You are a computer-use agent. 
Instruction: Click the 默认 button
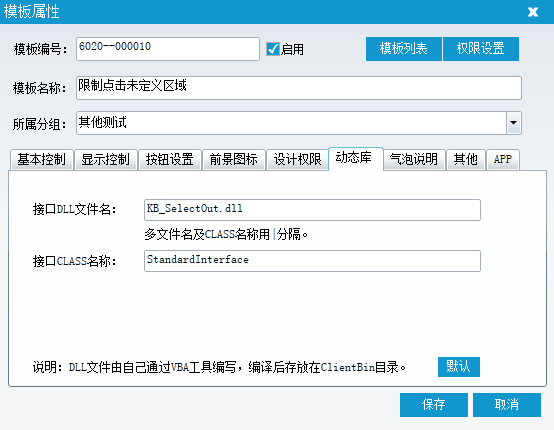pos(459,367)
